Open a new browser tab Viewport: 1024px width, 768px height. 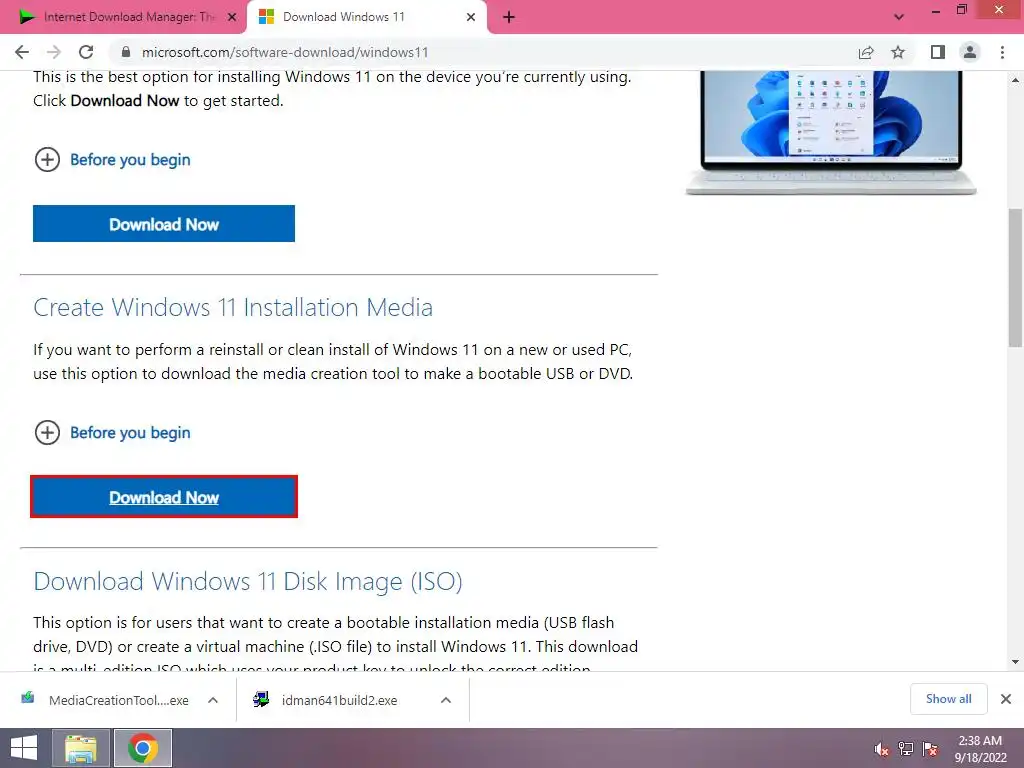click(x=509, y=18)
